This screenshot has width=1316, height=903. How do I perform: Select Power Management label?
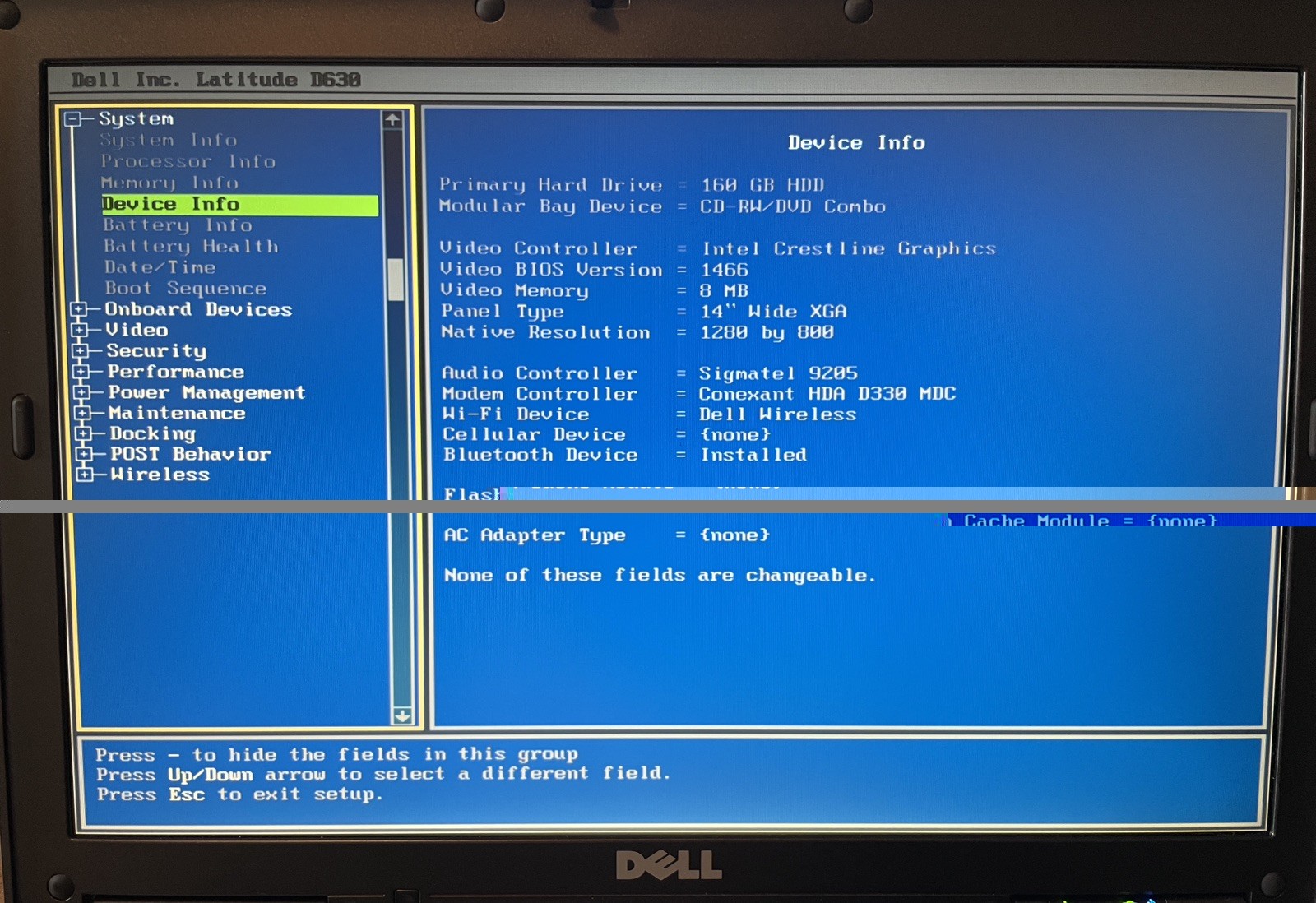pos(206,392)
